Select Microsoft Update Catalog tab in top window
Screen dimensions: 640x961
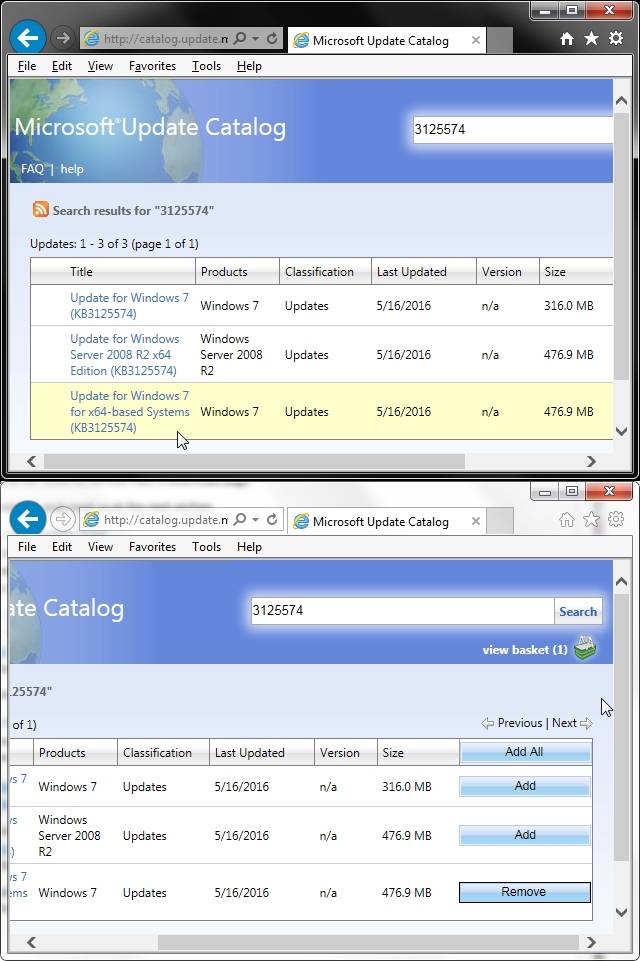[x=387, y=40]
